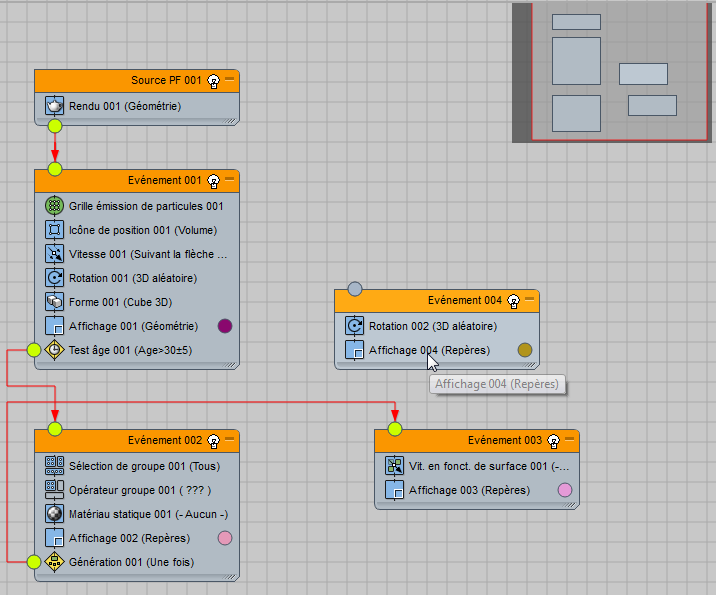Click the Opérateur groupe 001 icon
Image resolution: width=716 pixels, height=595 pixels.
coord(54,490)
